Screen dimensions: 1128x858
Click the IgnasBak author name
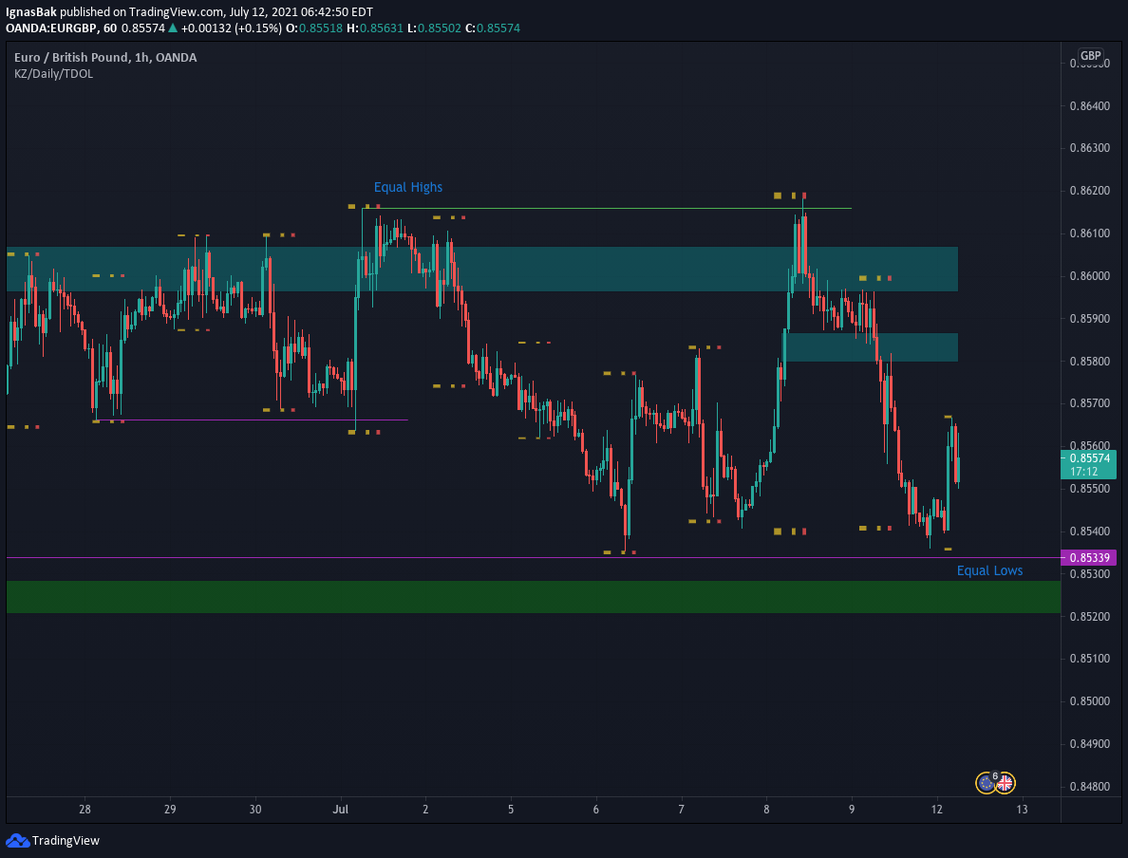coord(31,12)
